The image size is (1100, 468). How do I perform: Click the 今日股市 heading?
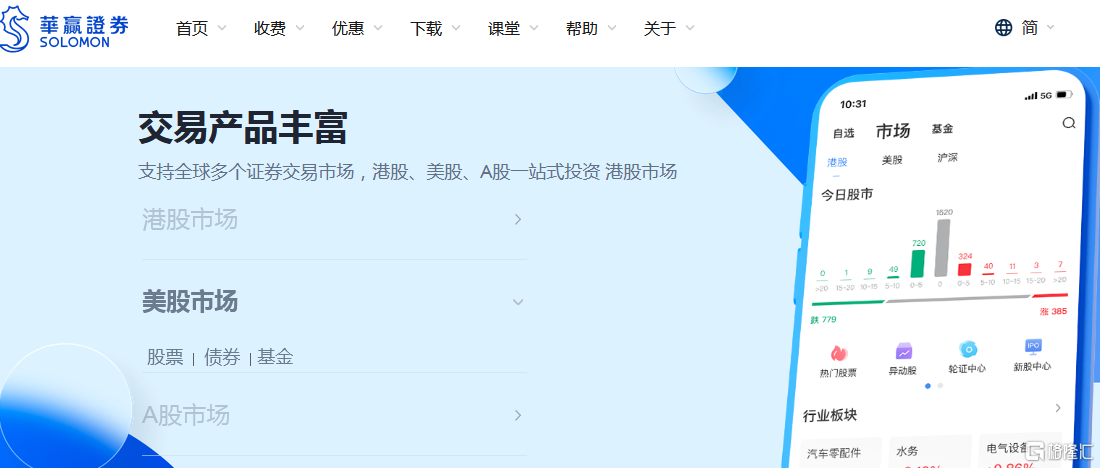(x=847, y=194)
